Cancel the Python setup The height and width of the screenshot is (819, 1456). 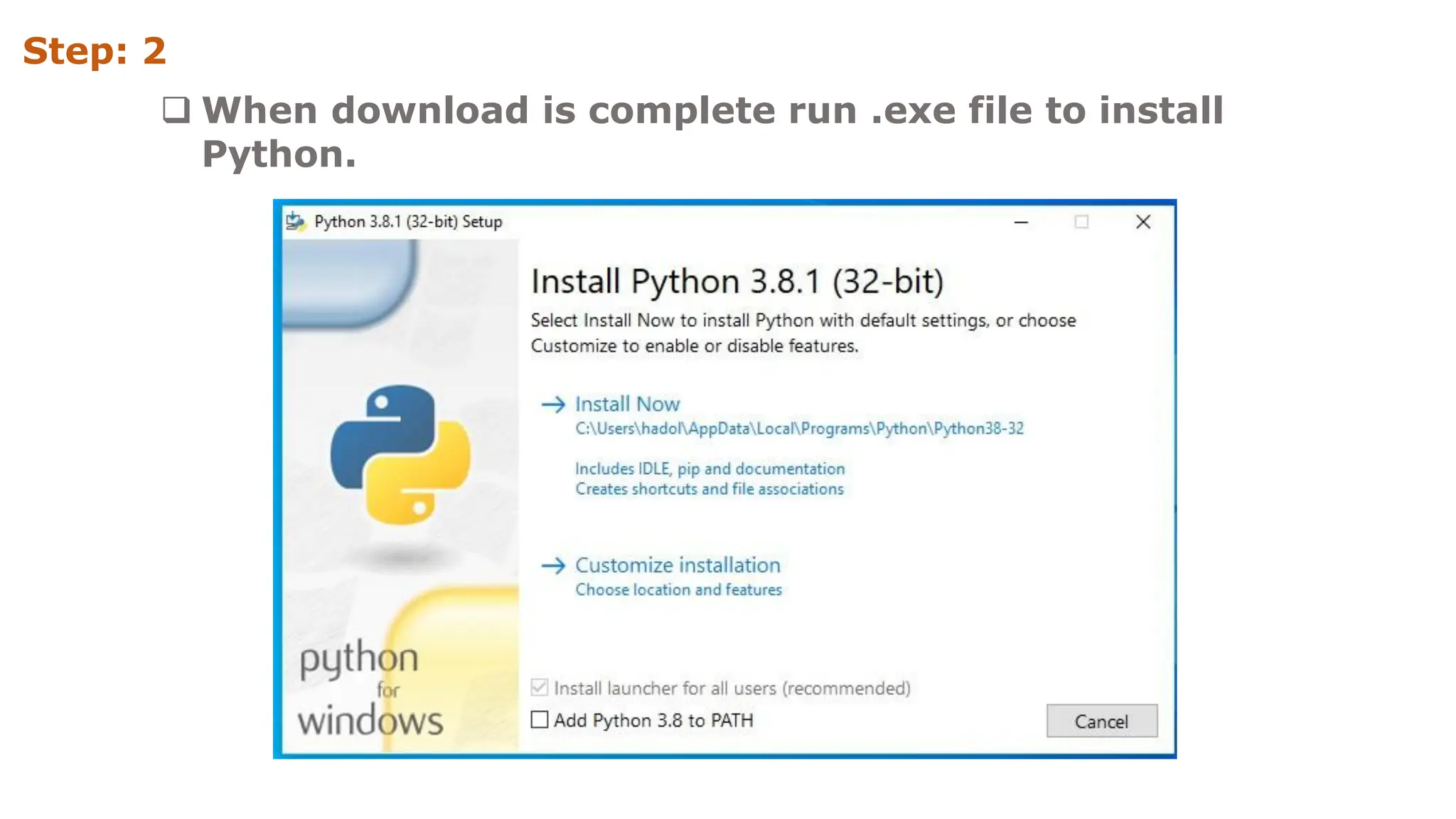point(1101,721)
